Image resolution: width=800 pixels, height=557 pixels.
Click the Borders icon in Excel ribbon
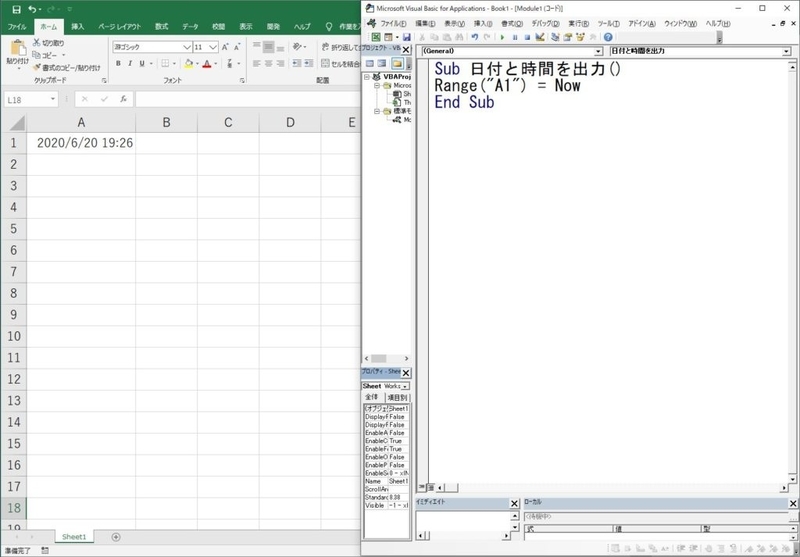coord(165,63)
